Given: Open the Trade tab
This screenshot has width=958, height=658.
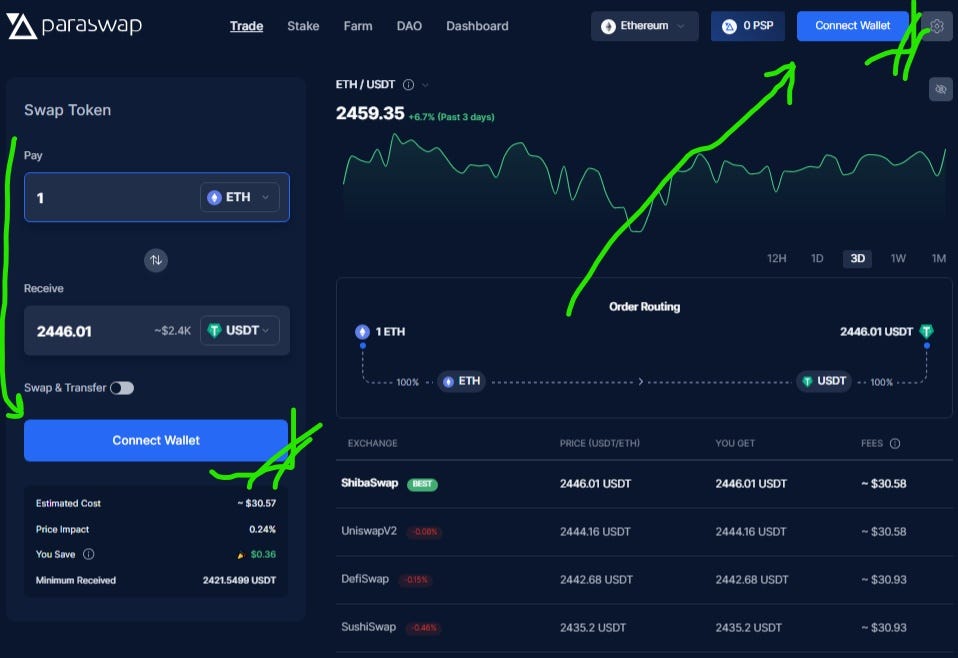Looking at the screenshot, I should (x=246, y=26).
